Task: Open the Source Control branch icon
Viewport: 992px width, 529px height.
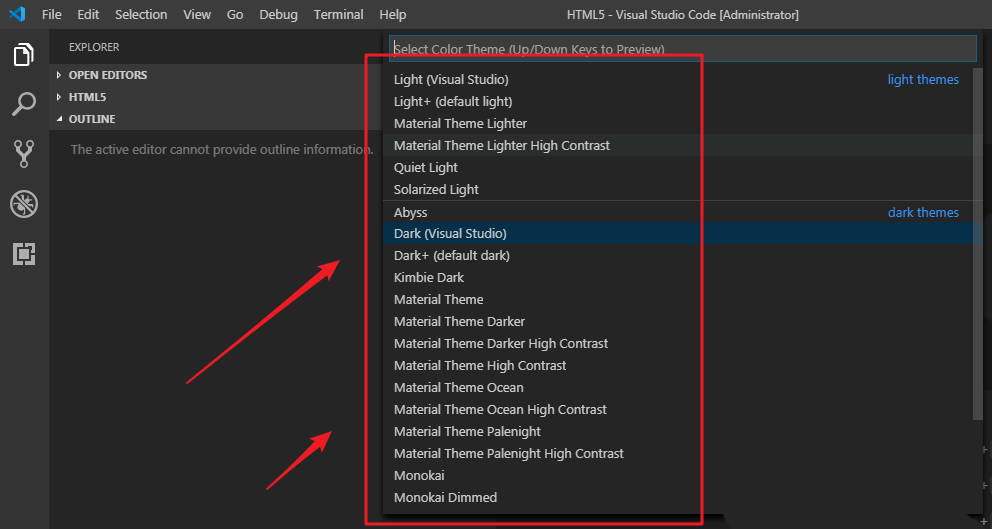Action: click(24, 153)
